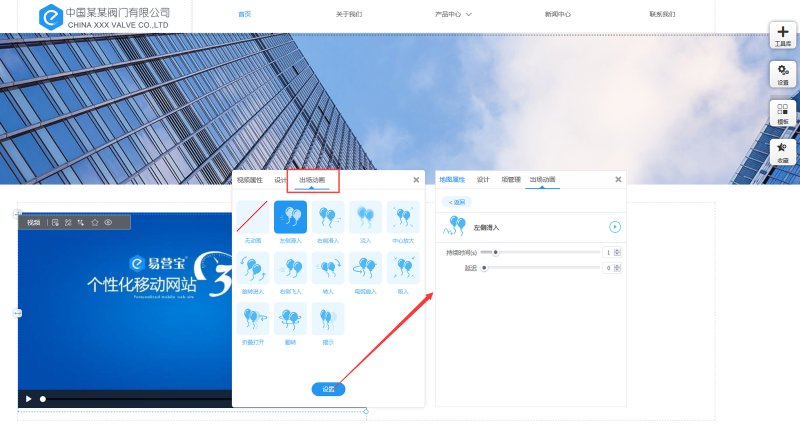
Task: Click the 返回 back button
Action: (457, 202)
